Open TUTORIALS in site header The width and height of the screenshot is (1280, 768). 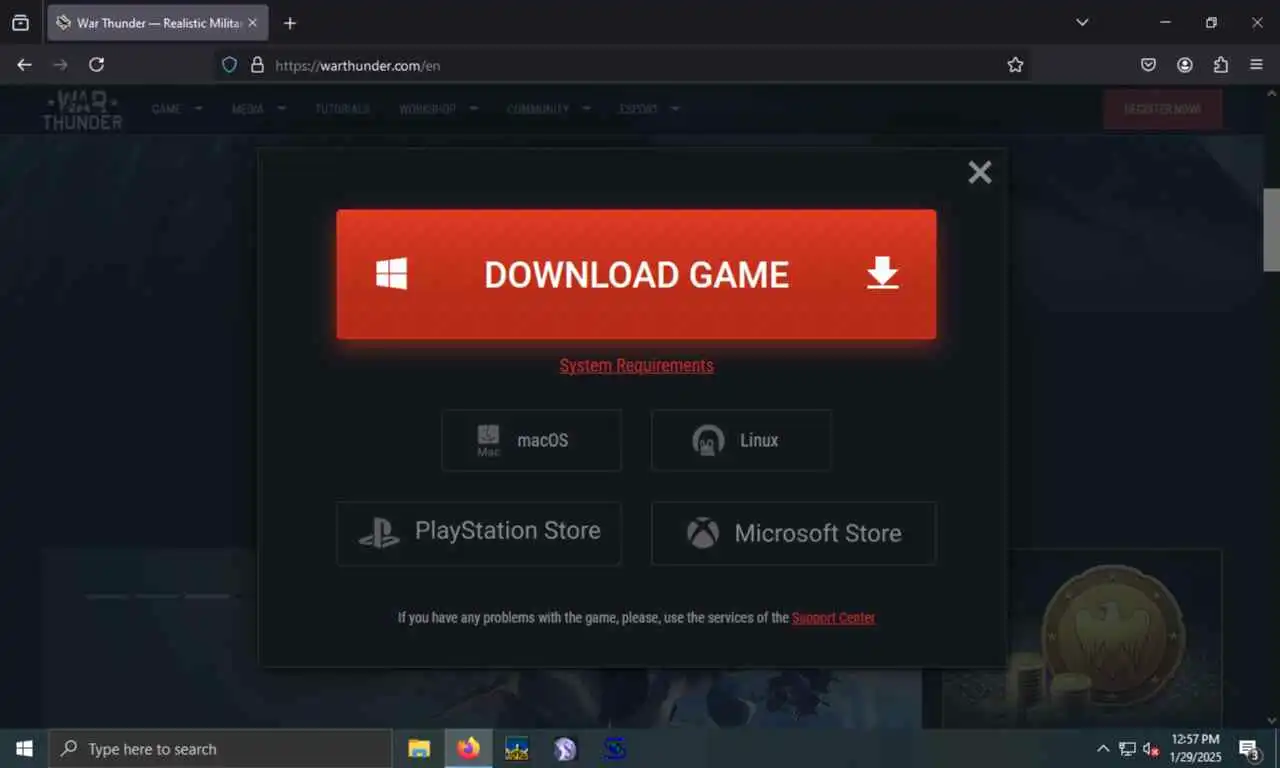coord(342,109)
